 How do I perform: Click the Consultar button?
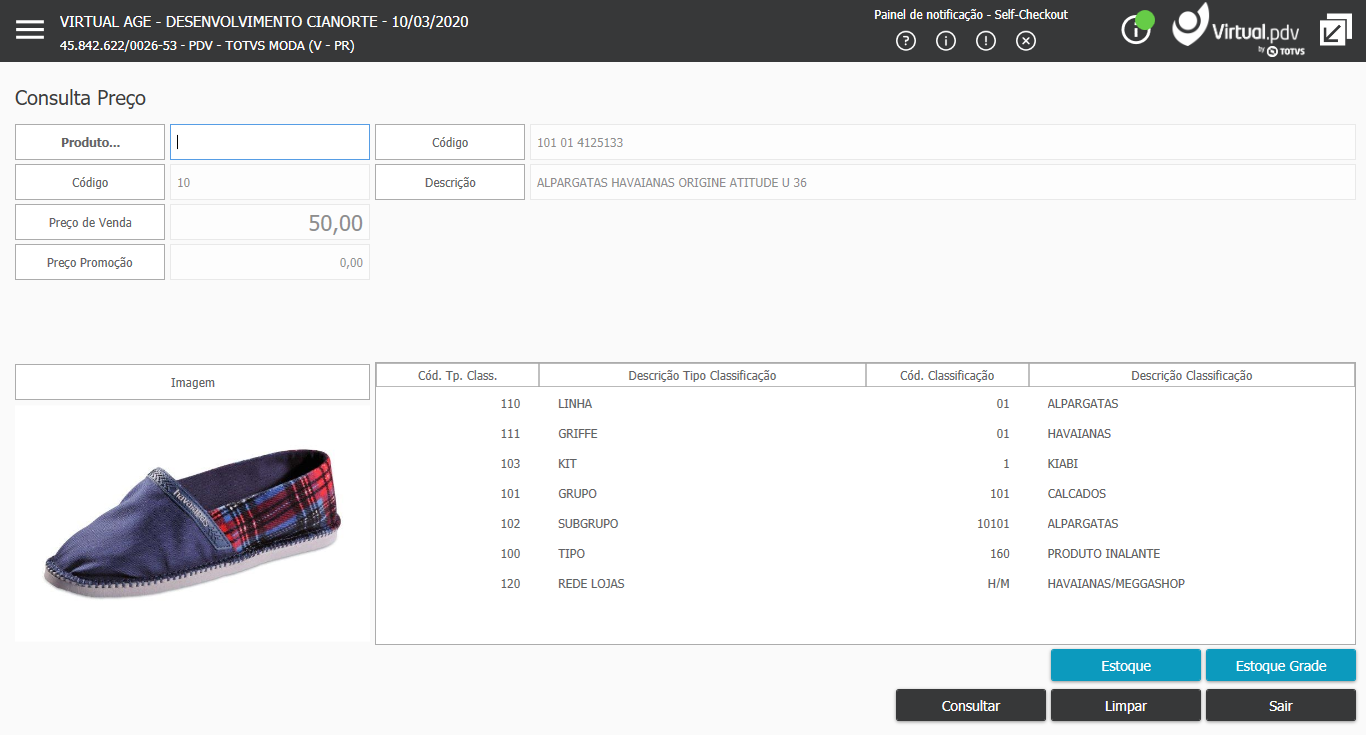(971, 706)
